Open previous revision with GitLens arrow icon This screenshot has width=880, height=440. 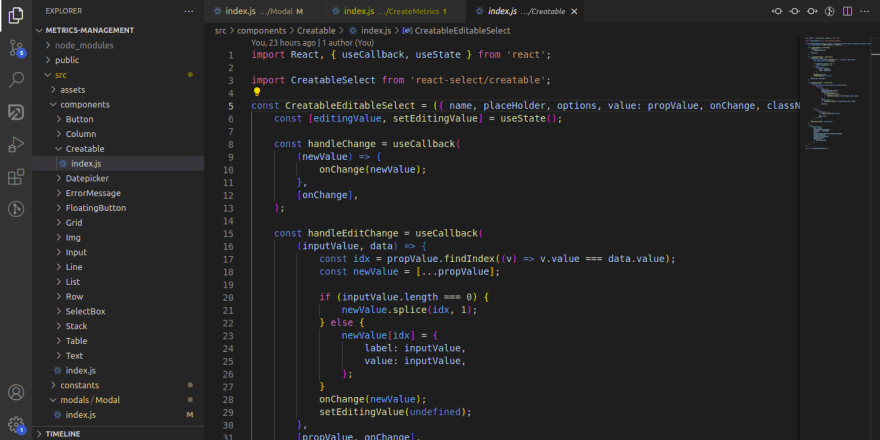pos(777,11)
